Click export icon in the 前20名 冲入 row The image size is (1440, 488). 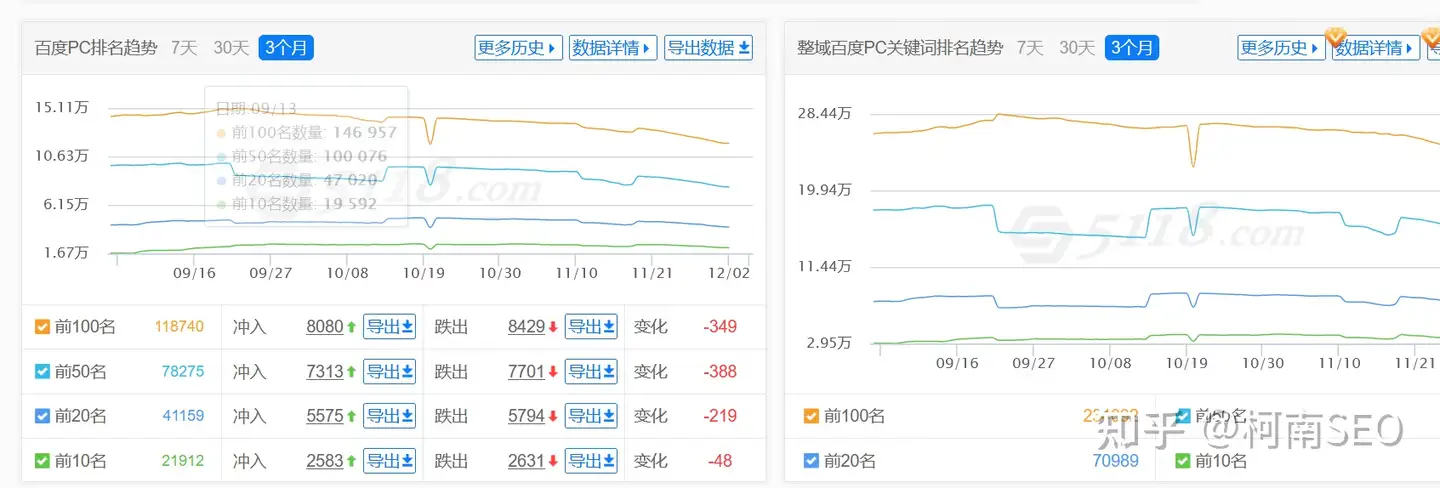tap(389, 416)
